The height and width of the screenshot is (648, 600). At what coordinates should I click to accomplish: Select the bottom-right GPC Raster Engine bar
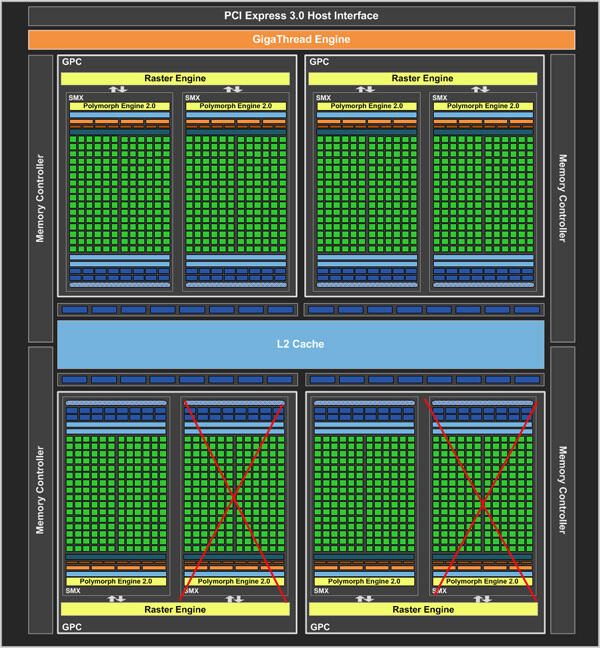pos(423,610)
